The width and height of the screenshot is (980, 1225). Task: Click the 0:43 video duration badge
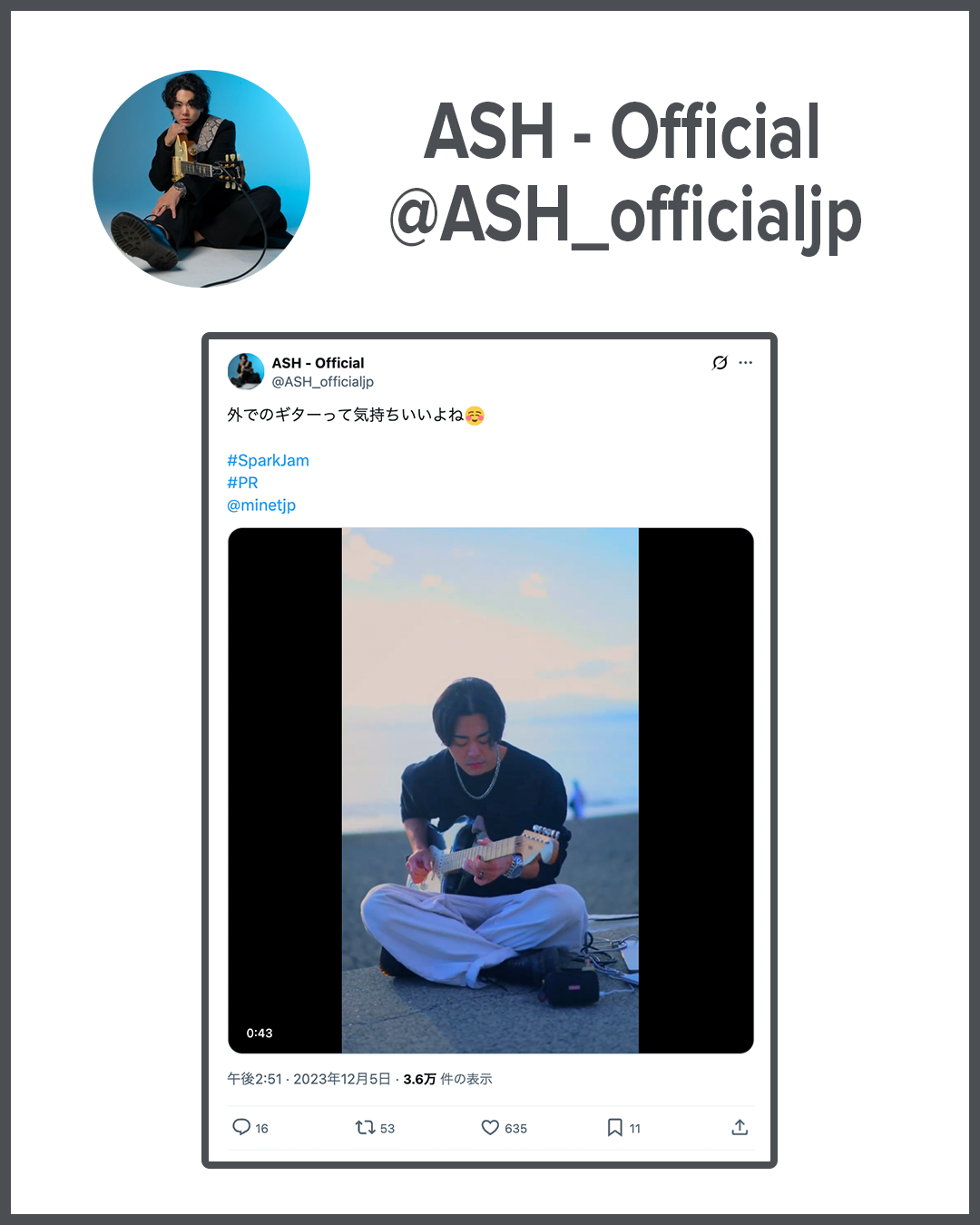tap(260, 1033)
